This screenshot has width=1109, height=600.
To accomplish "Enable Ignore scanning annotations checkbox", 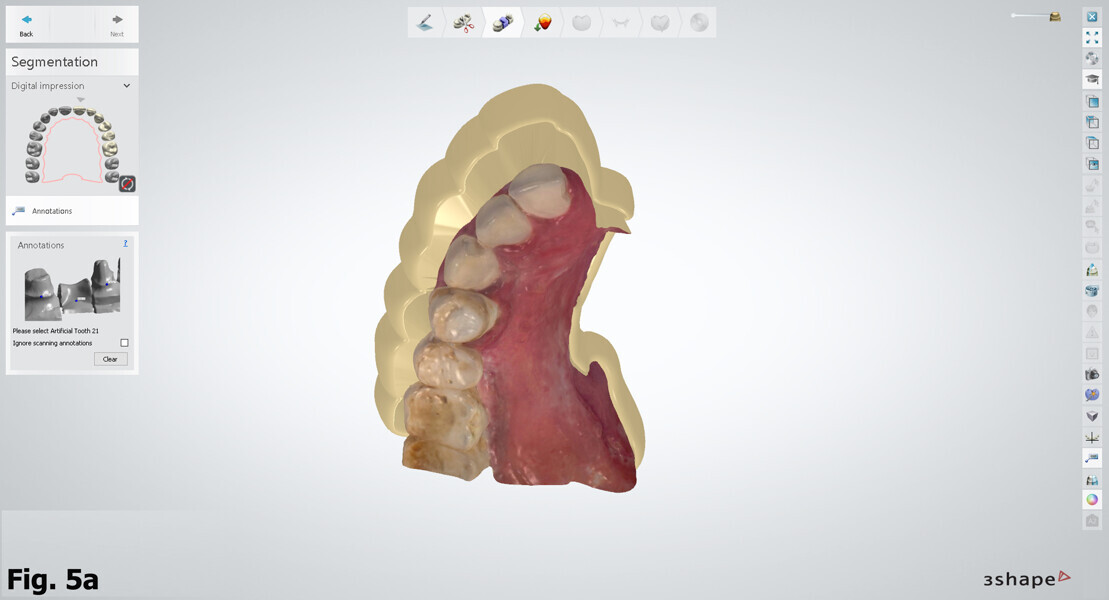I will [124, 343].
